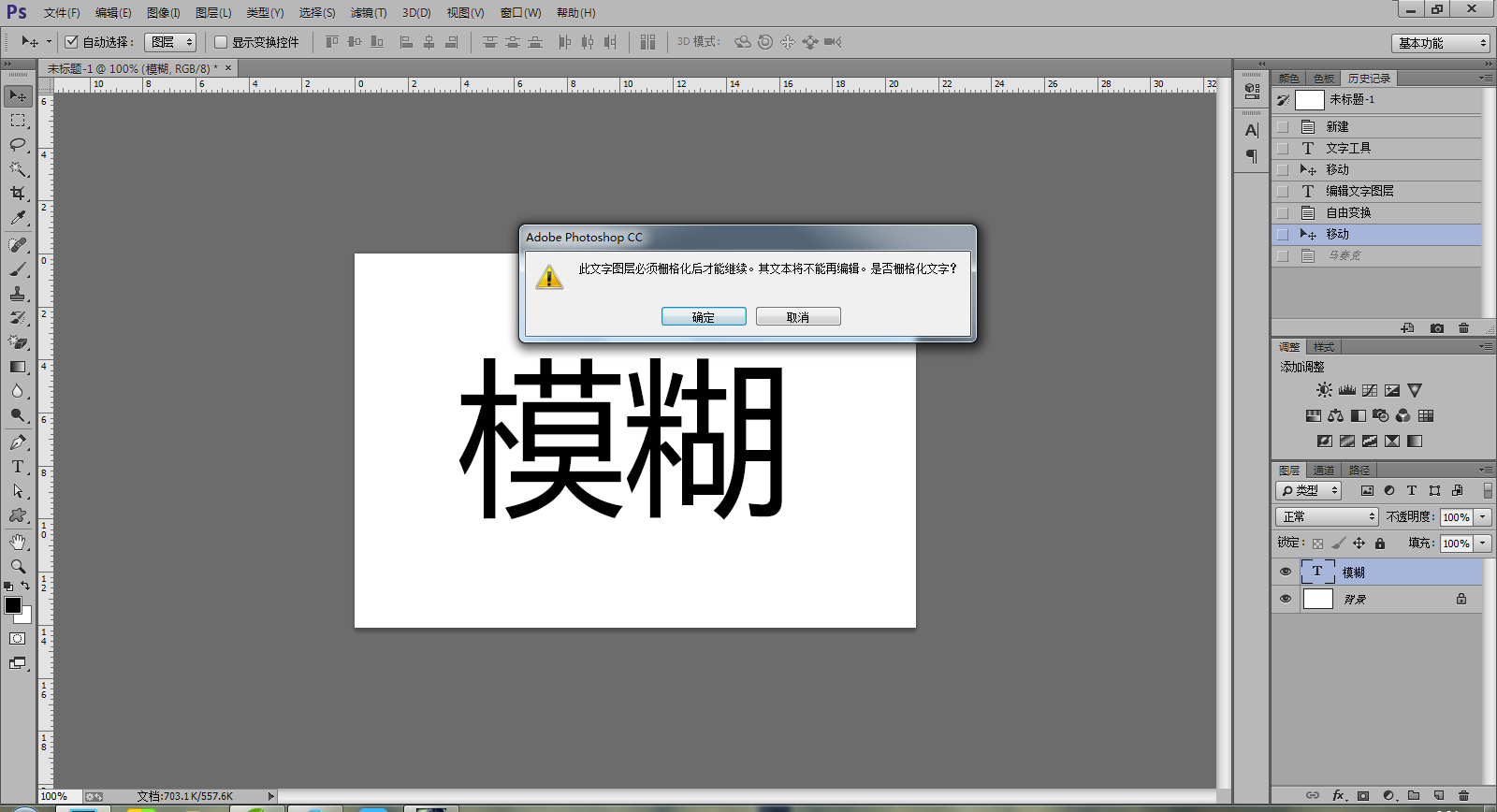Switch to the 样式 tab
The image size is (1497, 812).
(x=1323, y=347)
